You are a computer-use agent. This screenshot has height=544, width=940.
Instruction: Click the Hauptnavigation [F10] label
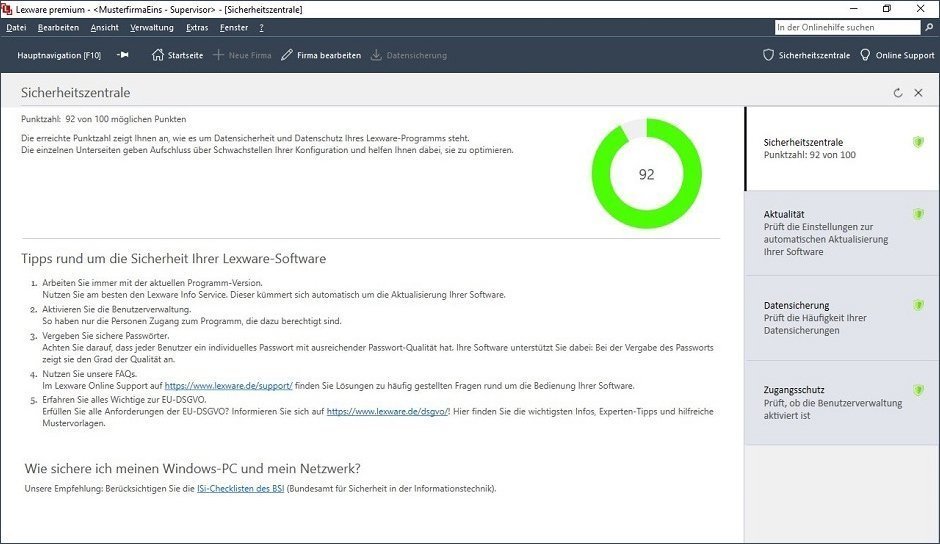59,55
